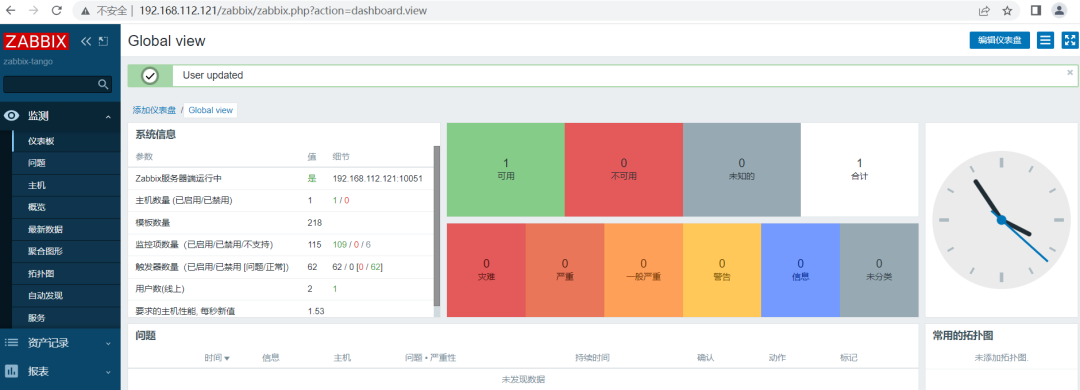This screenshot has width=1080, height=390.
Task: Enter kiosk fullscreen mode via arrows icon
Action: pos(1069,40)
